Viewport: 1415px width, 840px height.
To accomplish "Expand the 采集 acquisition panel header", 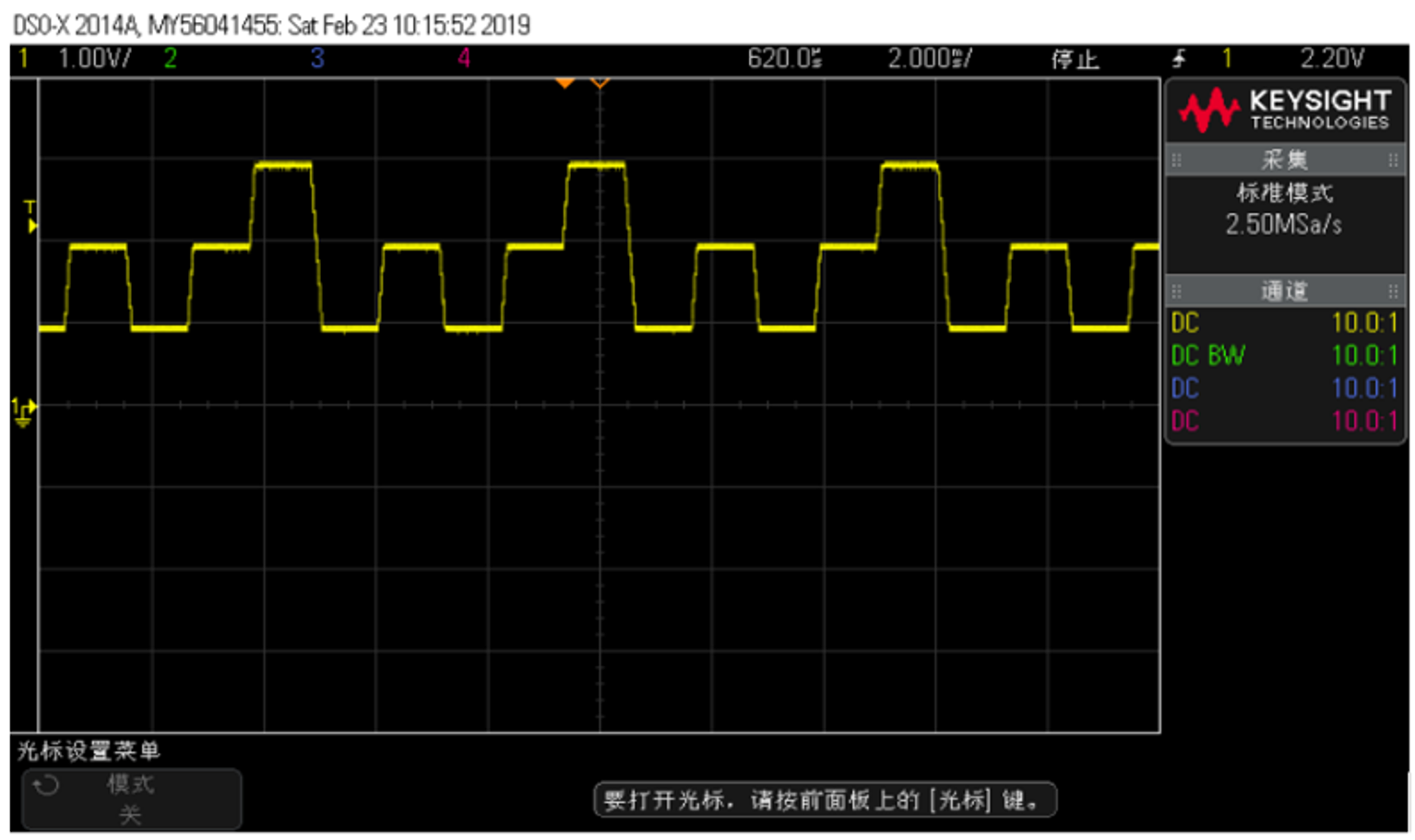I will point(1284,160).
